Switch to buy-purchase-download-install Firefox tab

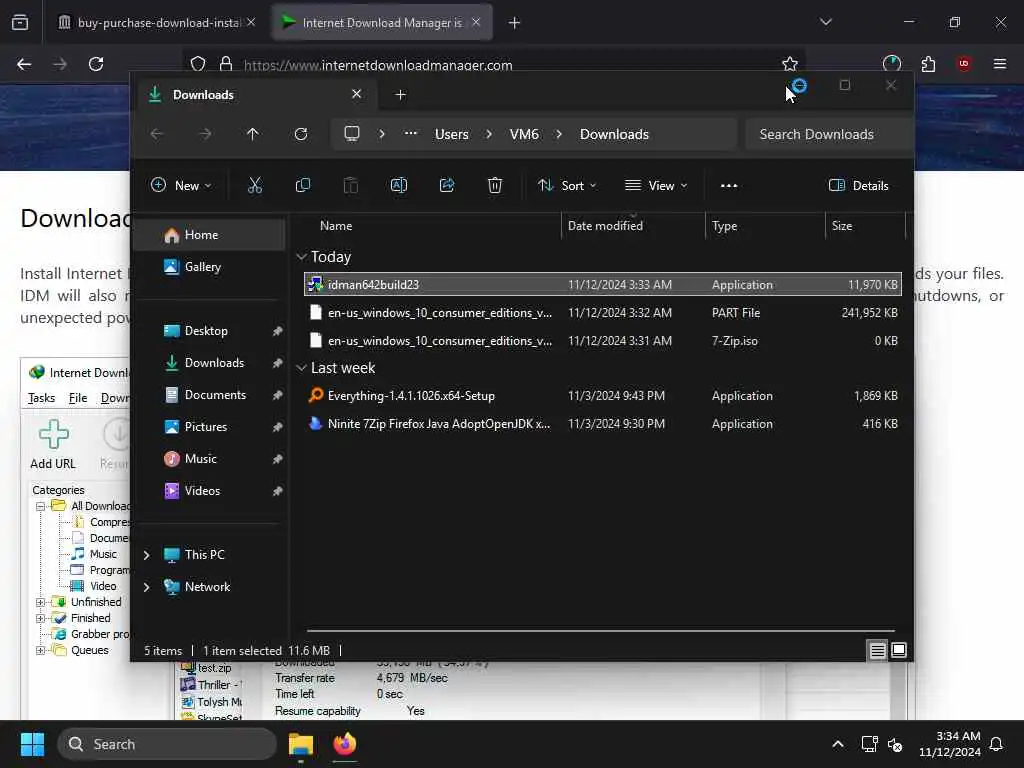click(155, 23)
